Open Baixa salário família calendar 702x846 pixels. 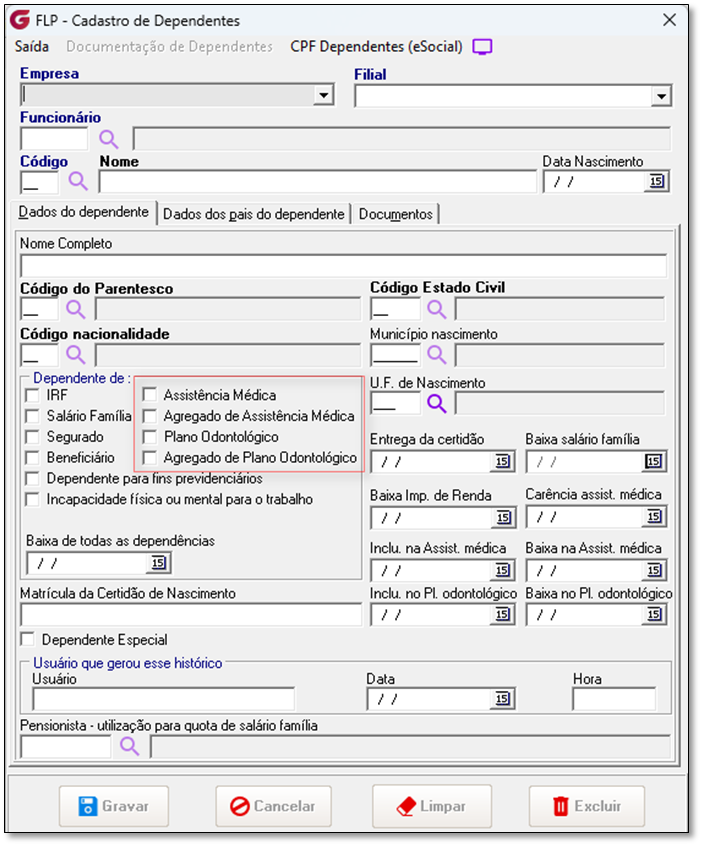coord(653,461)
